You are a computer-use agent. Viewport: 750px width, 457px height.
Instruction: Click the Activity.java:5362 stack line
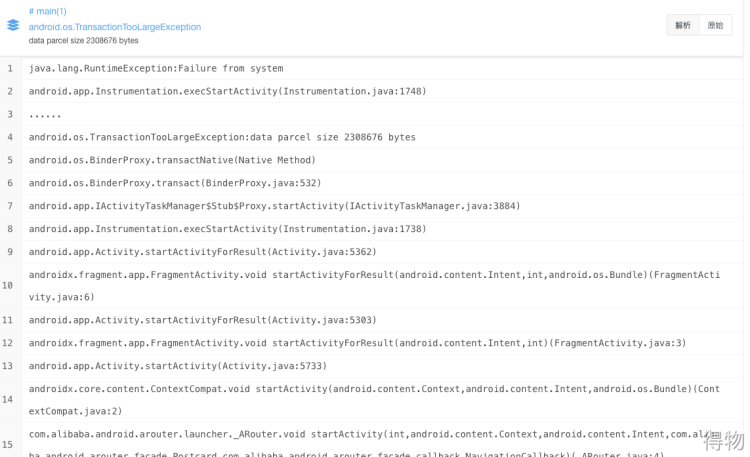(203, 252)
